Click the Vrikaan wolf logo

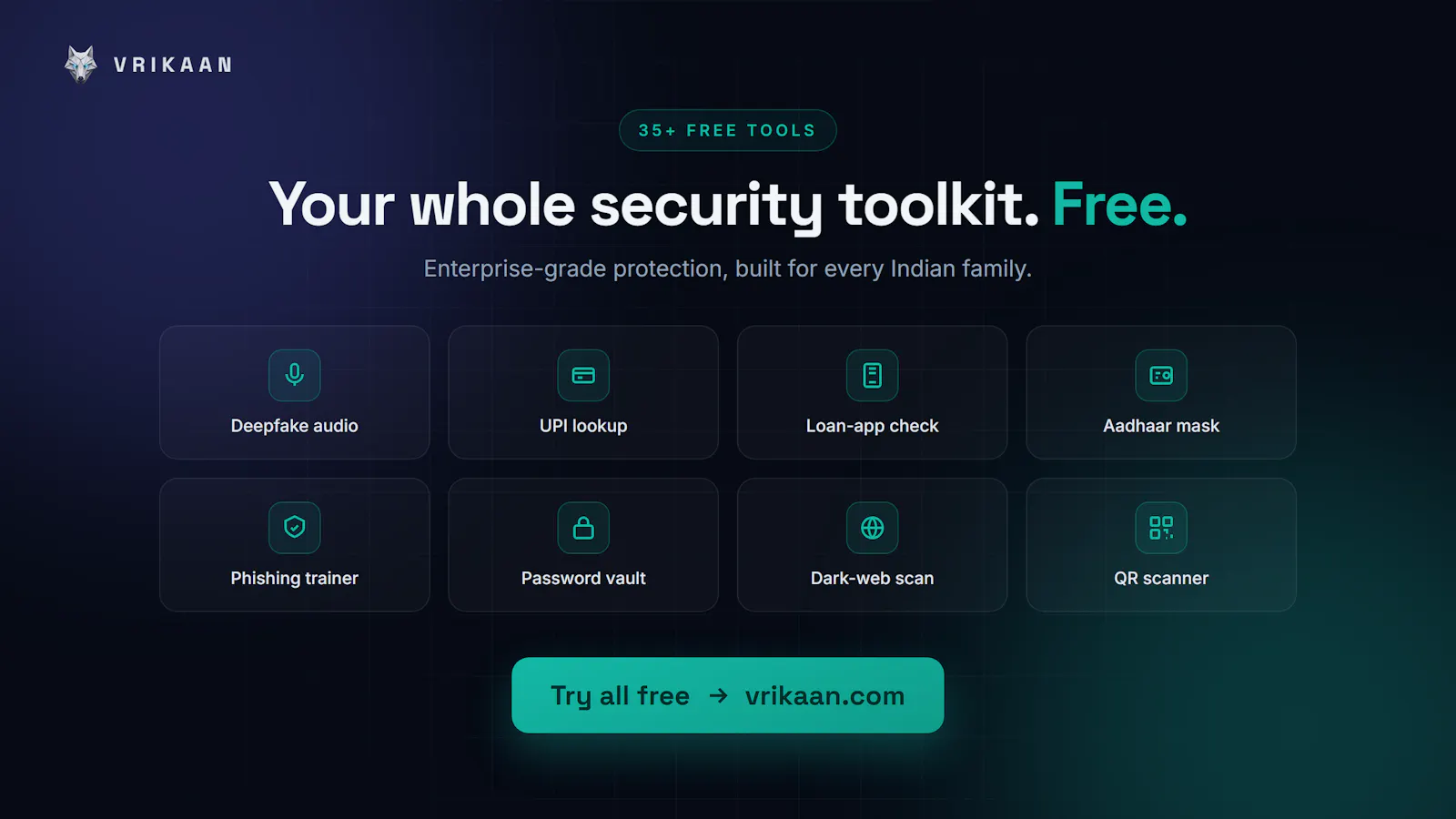tap(81, 65)
